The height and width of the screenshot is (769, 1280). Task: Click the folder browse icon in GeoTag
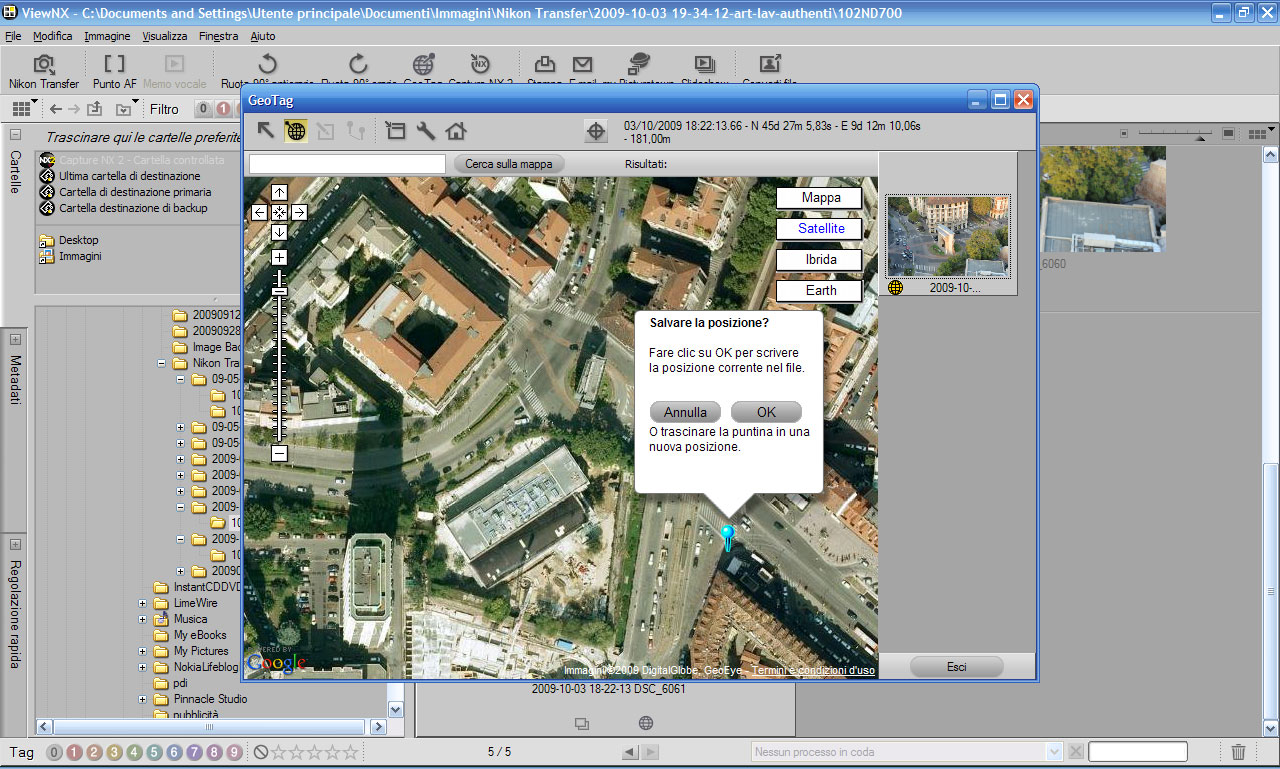pyautogui.click(x=396, y=130)
